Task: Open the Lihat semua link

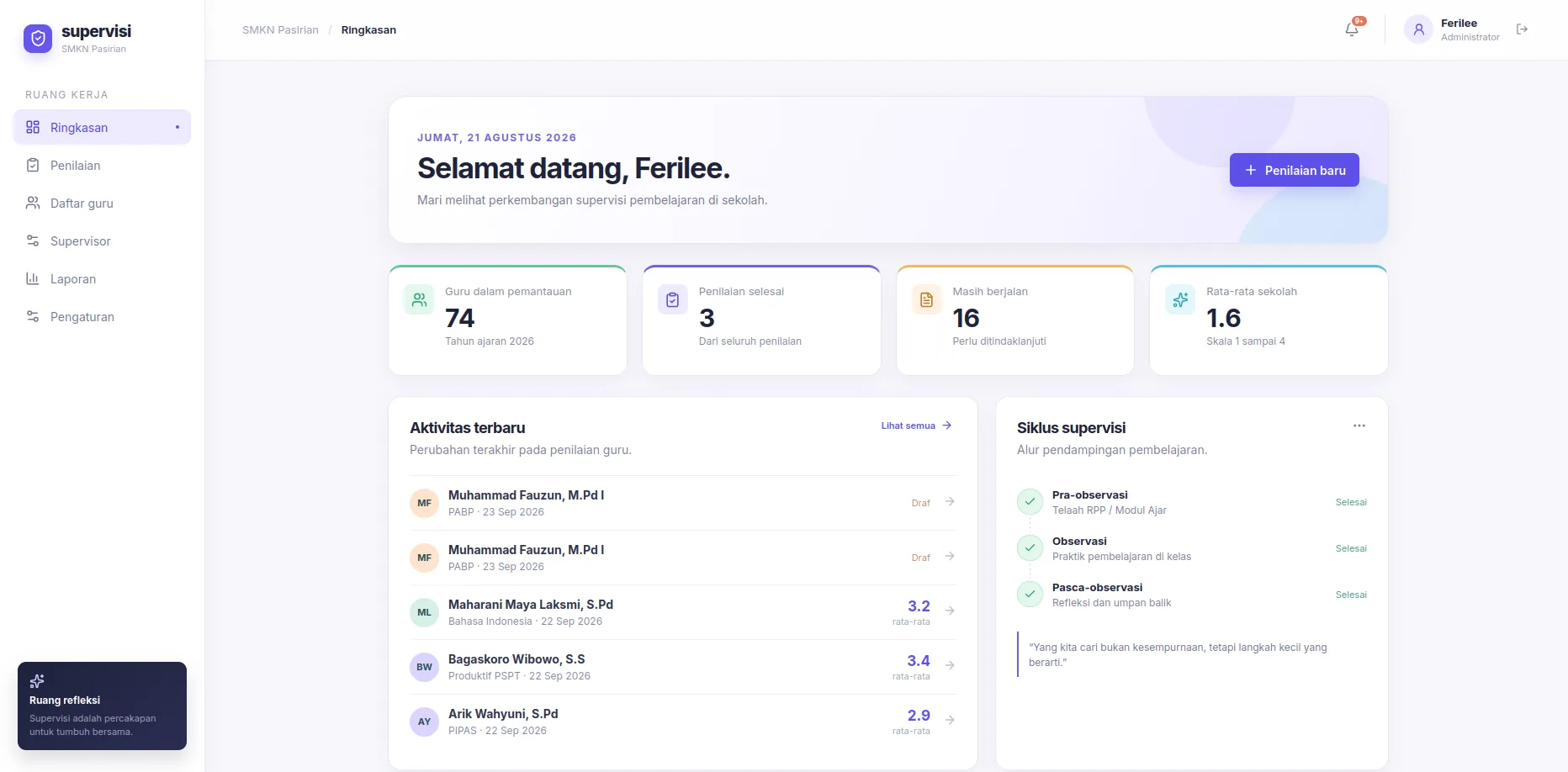Action: 916,426
